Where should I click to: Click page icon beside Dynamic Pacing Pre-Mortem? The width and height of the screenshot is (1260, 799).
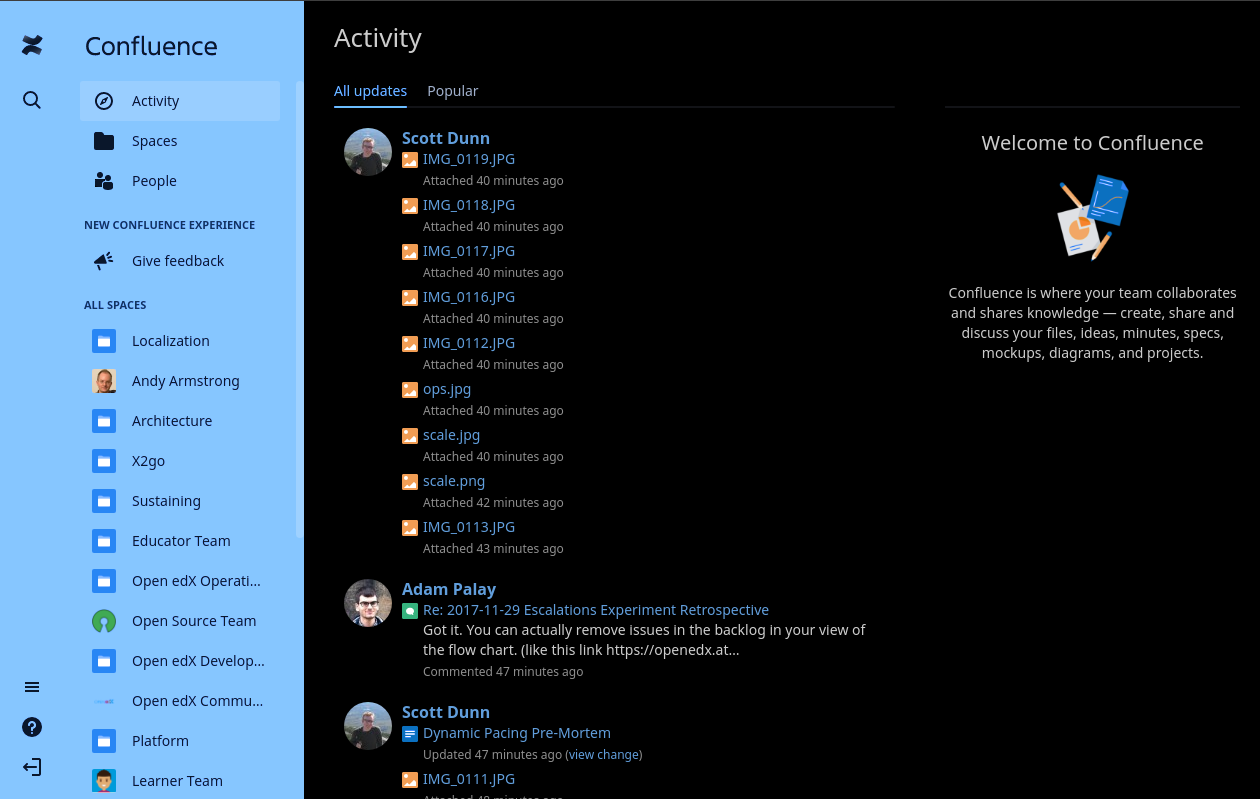(410, 733)
